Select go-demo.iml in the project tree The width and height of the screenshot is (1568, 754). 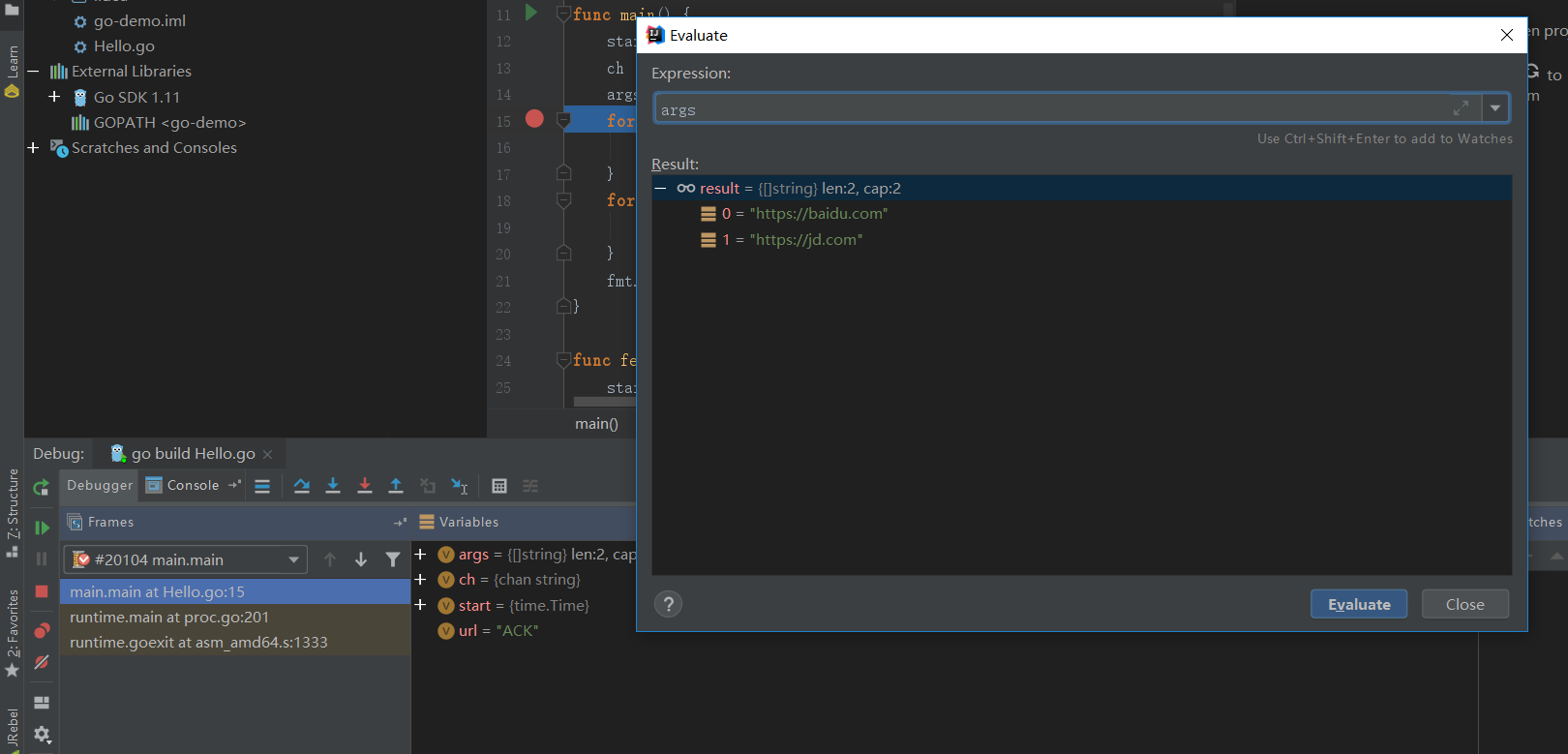[139, 21]
